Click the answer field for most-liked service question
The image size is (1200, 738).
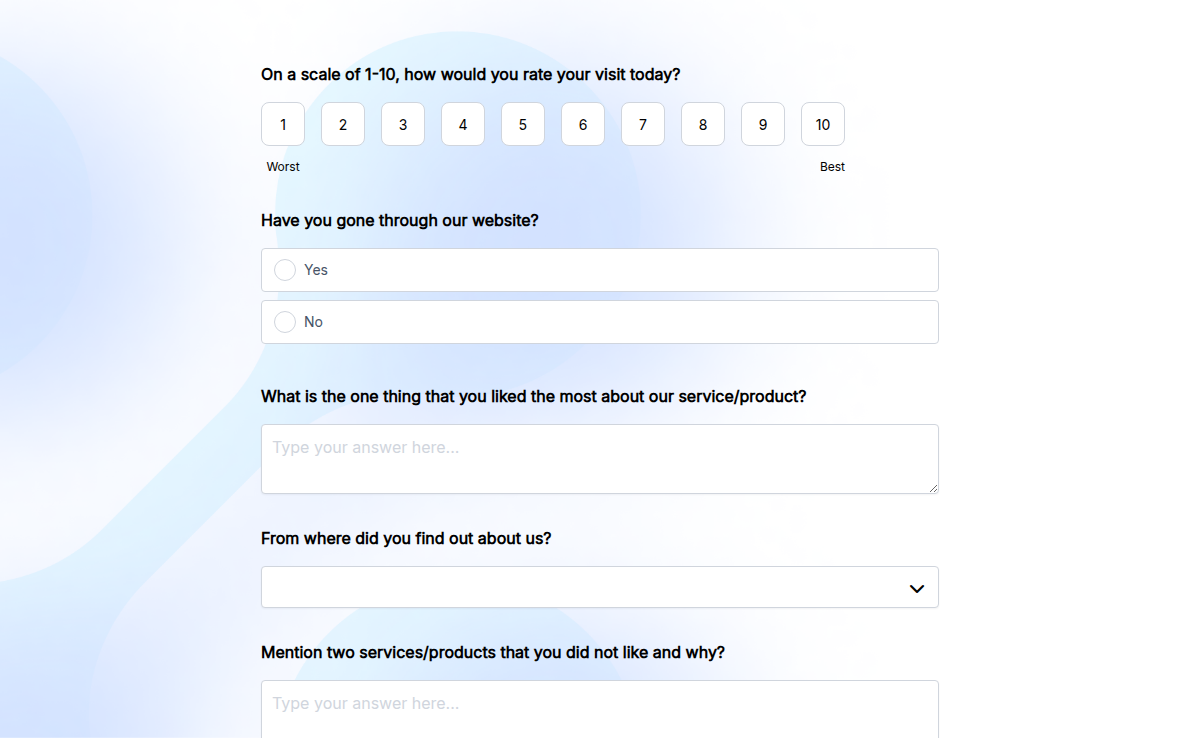(599, 458)
